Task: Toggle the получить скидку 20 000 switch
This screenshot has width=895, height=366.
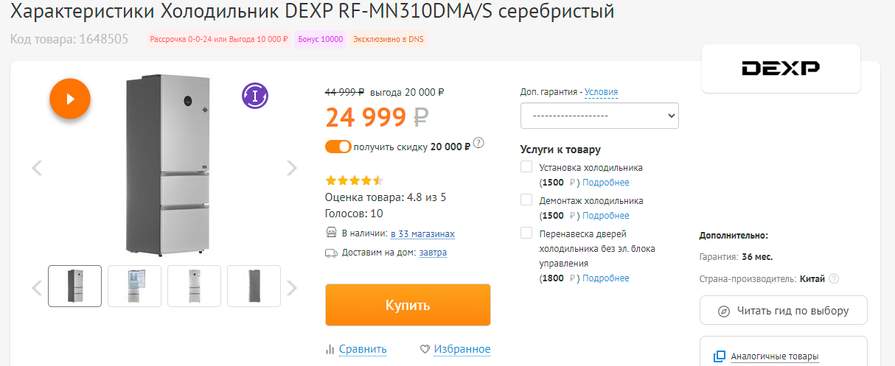Action: [x=338, y=147]
